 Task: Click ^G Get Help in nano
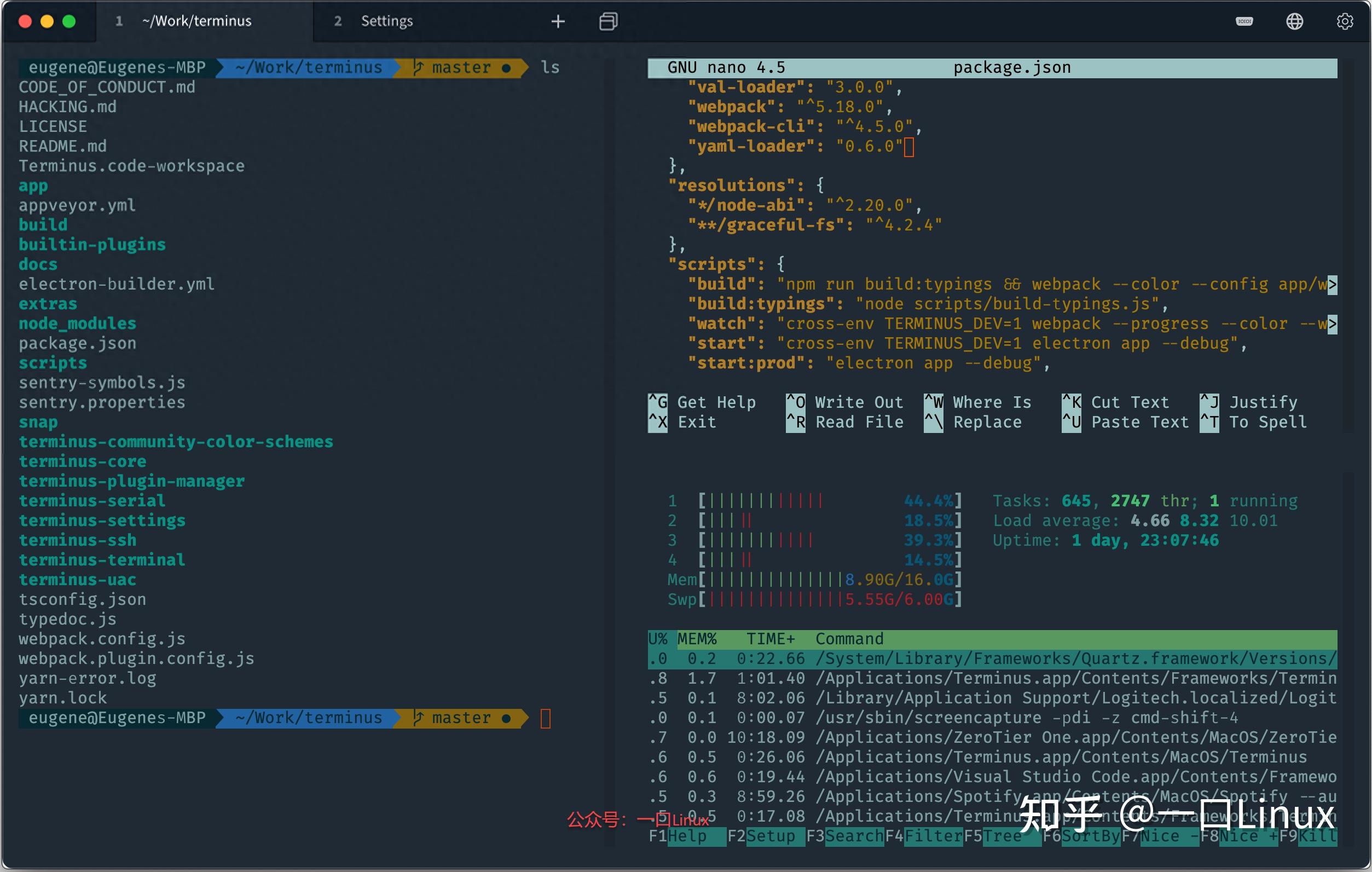coord(702,402)
